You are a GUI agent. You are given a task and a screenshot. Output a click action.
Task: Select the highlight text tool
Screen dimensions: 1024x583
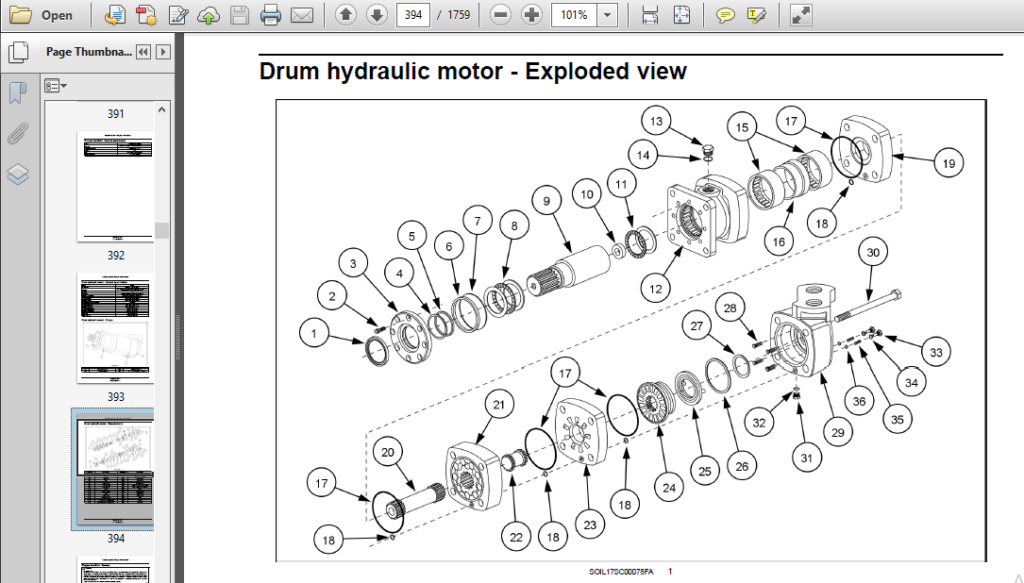click(756, 15)
